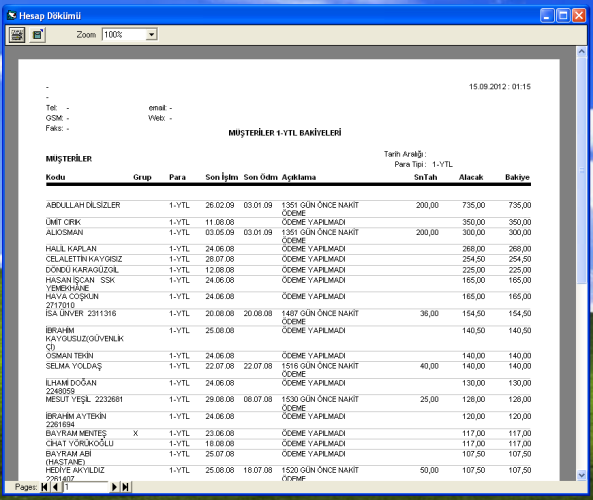Click description 1516 GÜN ÖNCE NAKİT ÖDEME
The height and width of the screenshot is (500, 593).
click(320, 370)
